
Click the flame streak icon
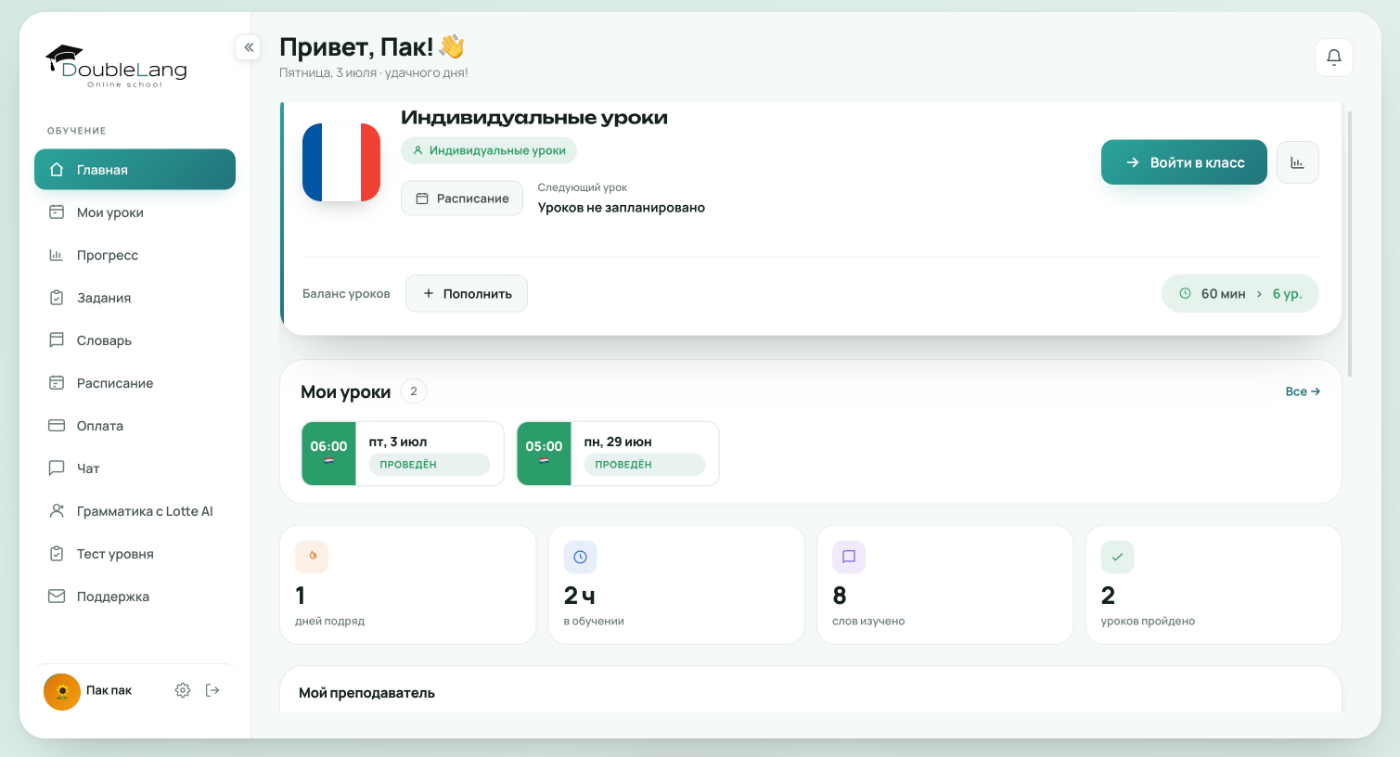click(x=312, y=557)
